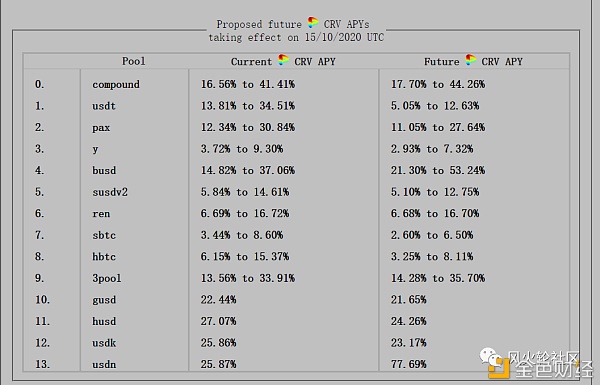Click the pax pool name

pyautogui.click(x=101, y=128)
